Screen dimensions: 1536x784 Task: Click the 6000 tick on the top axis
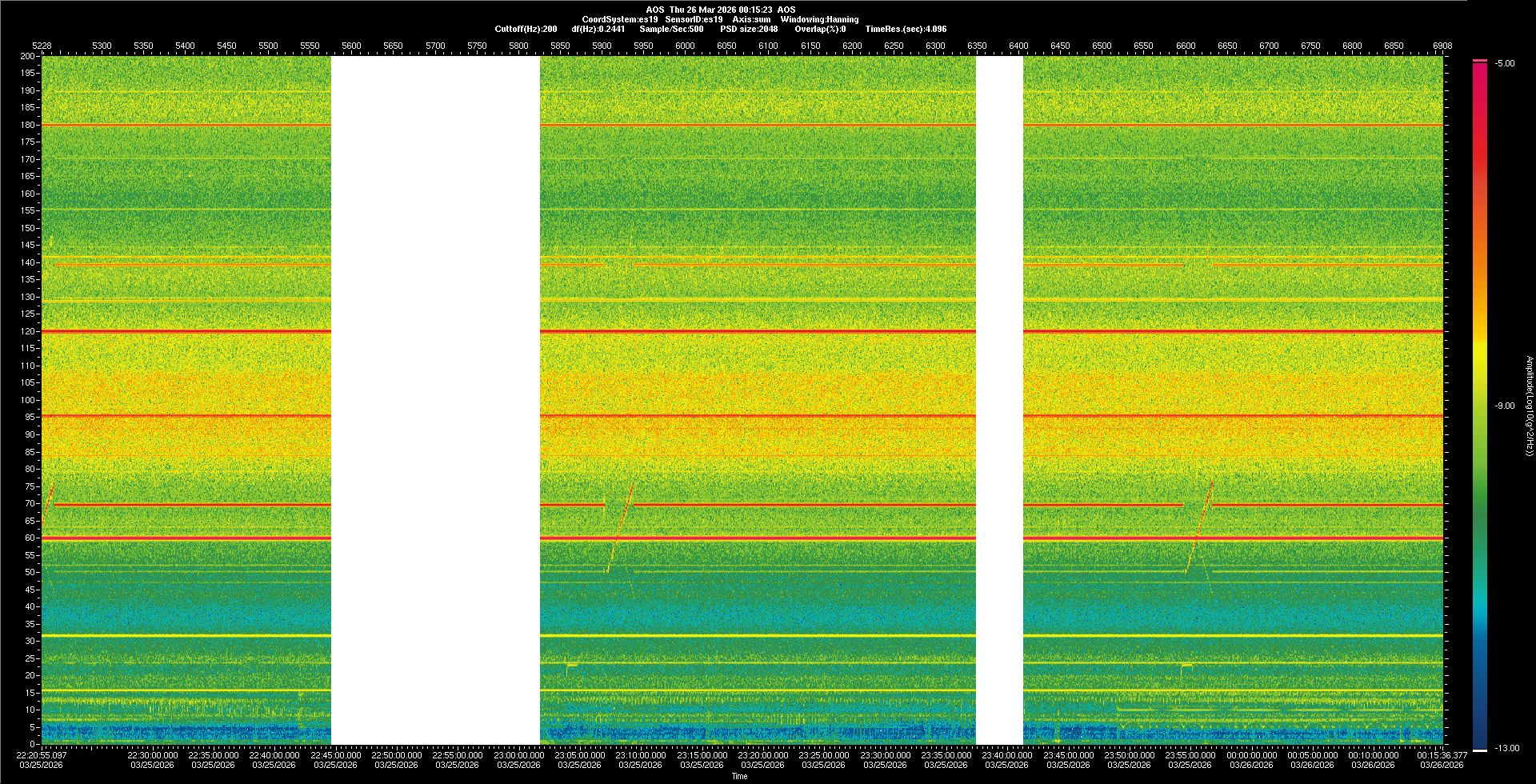(x=685, y=46)
